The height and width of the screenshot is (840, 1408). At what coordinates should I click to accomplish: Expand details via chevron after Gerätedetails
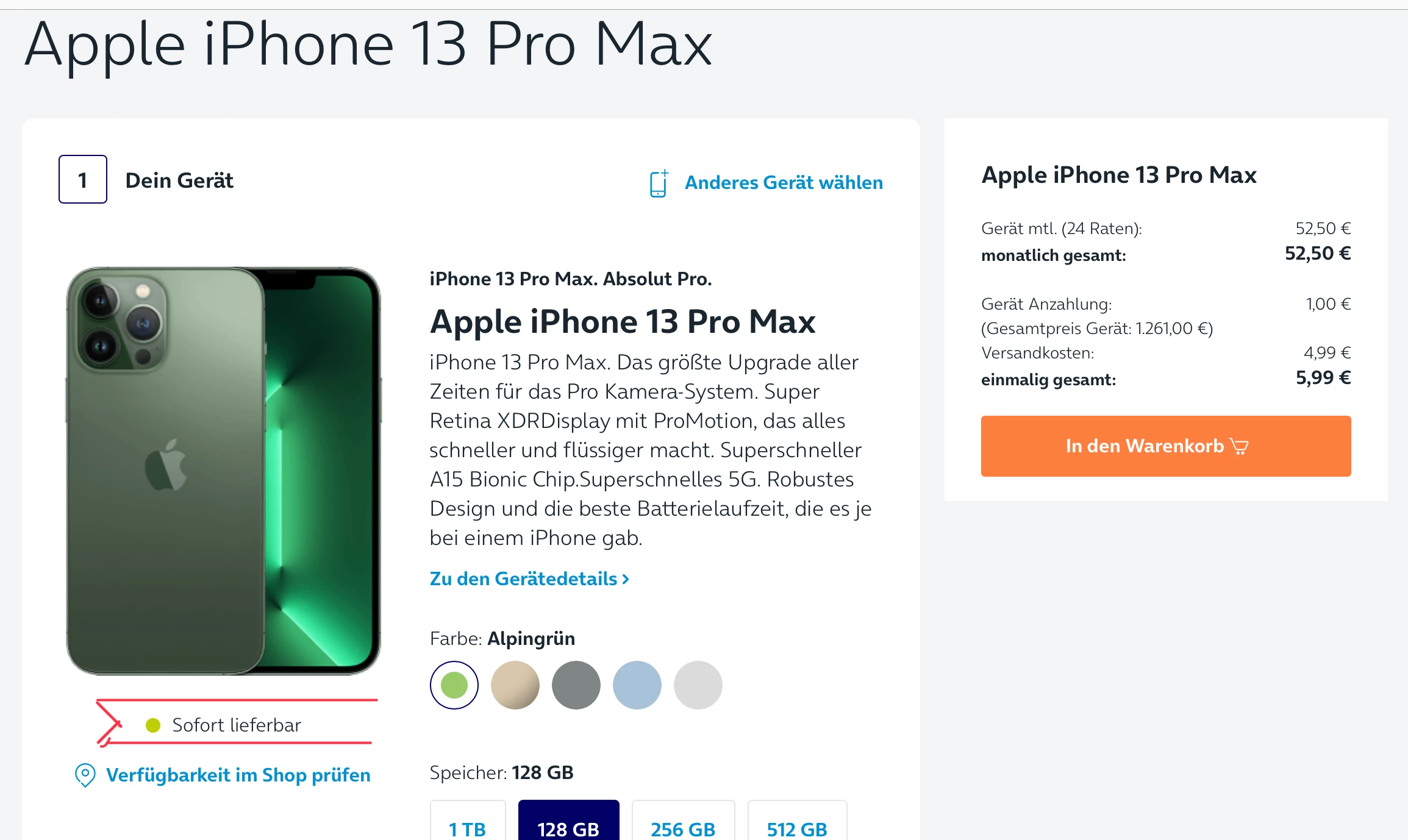tap(625, 579)
